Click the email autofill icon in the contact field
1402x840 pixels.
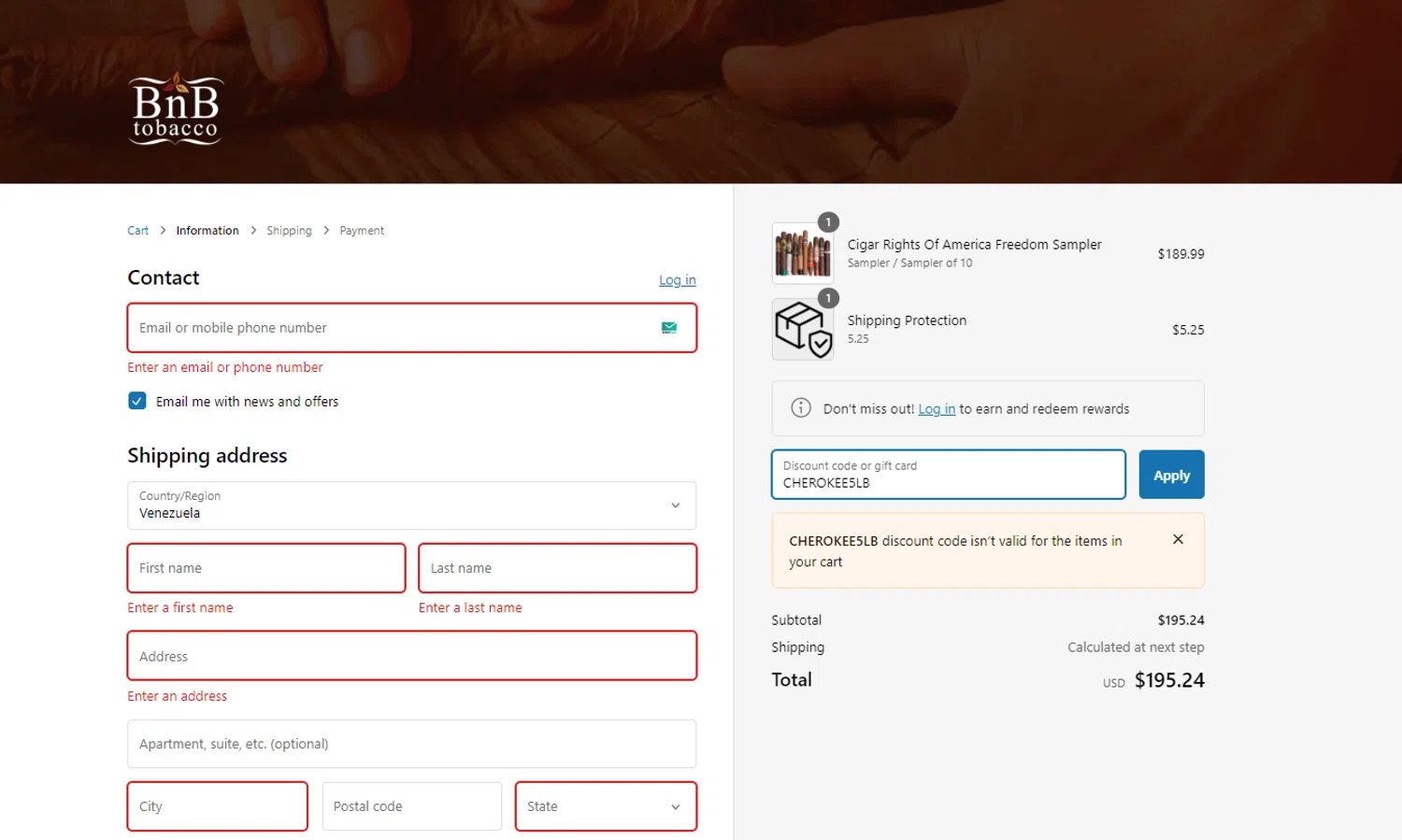pyautogui.click(x=669, y=328)
